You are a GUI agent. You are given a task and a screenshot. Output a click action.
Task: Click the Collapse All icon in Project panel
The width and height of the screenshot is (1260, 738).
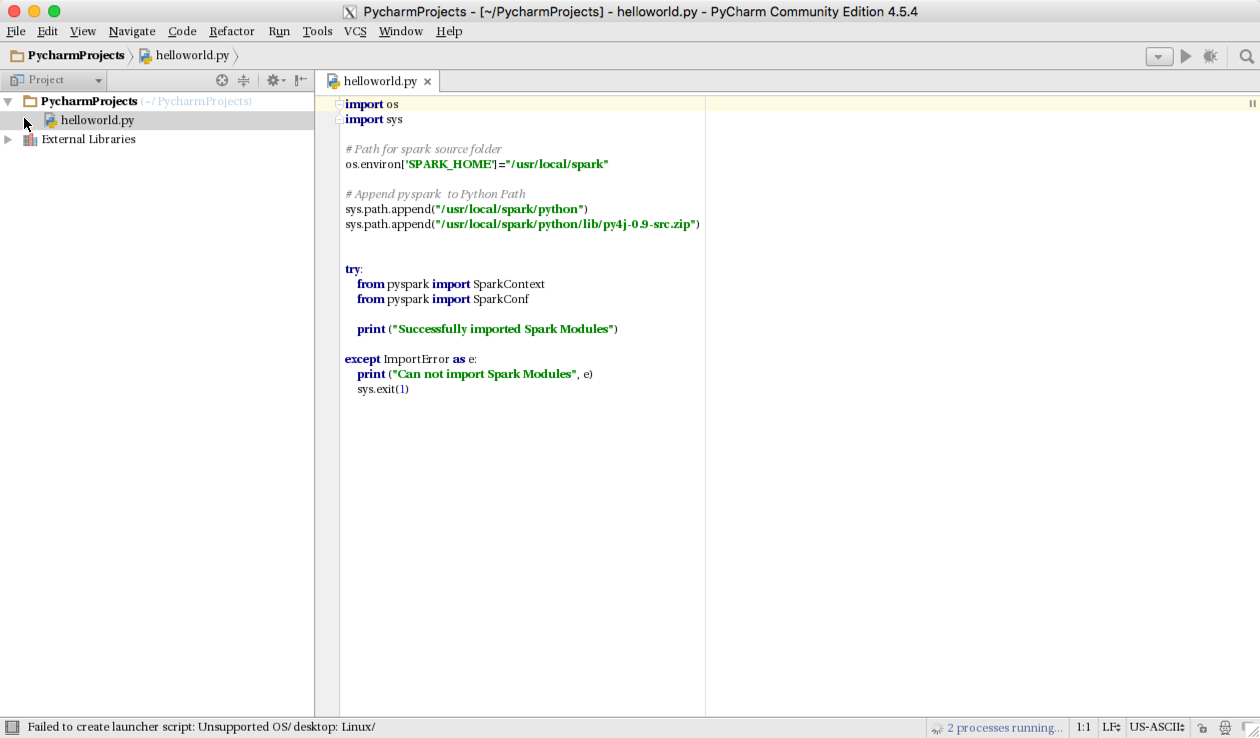243,80
